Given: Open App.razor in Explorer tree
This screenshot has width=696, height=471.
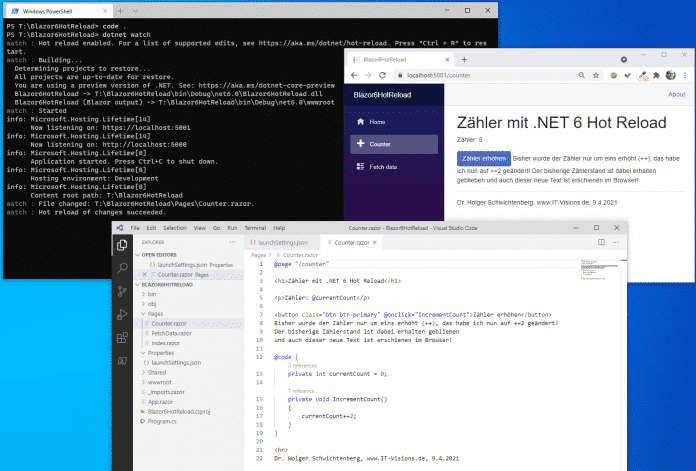Looking at the screenshot, I should tap(160, 402).
